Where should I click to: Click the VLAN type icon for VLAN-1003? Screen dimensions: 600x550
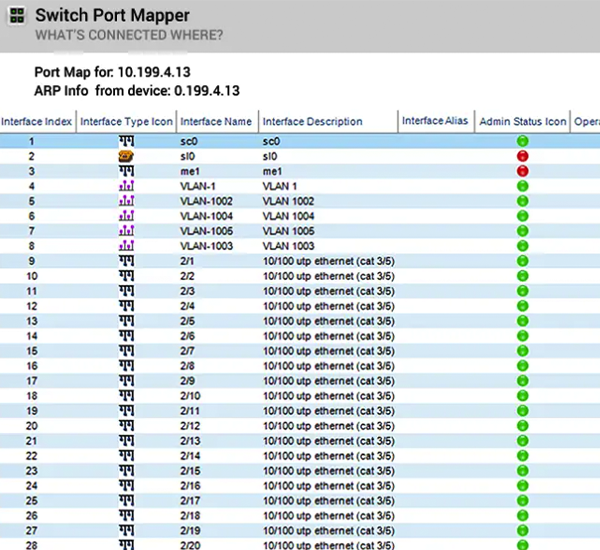tap(127, 246)
